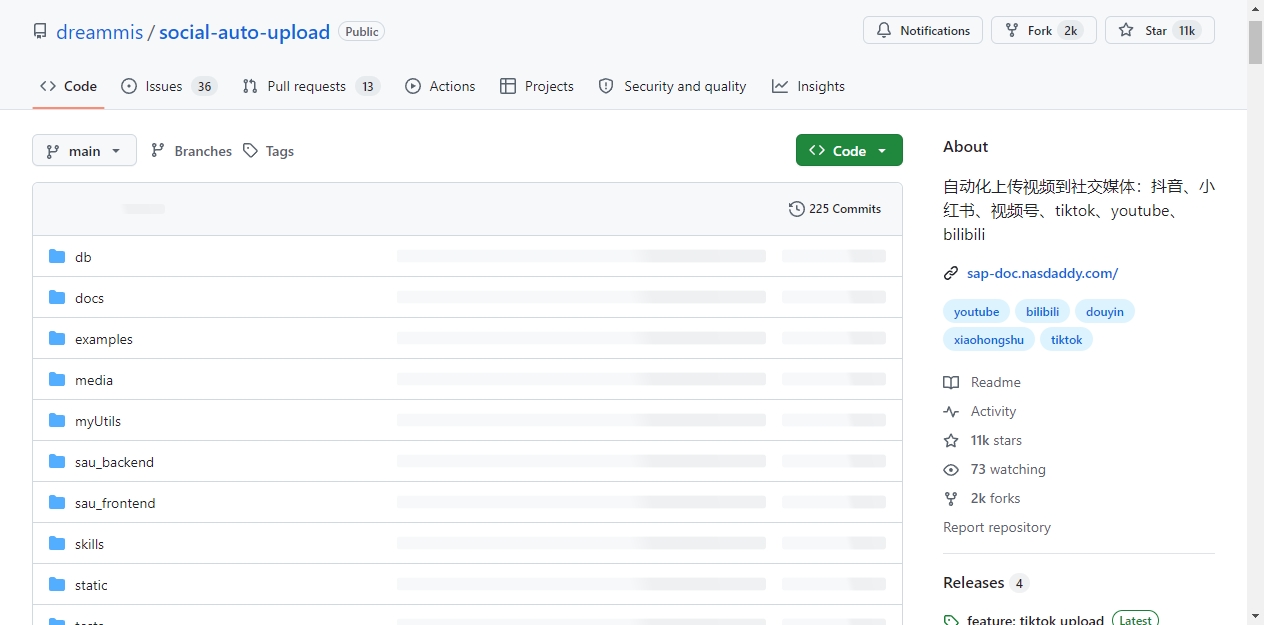Click the sau_backend folder icon

tap(57, 462)
